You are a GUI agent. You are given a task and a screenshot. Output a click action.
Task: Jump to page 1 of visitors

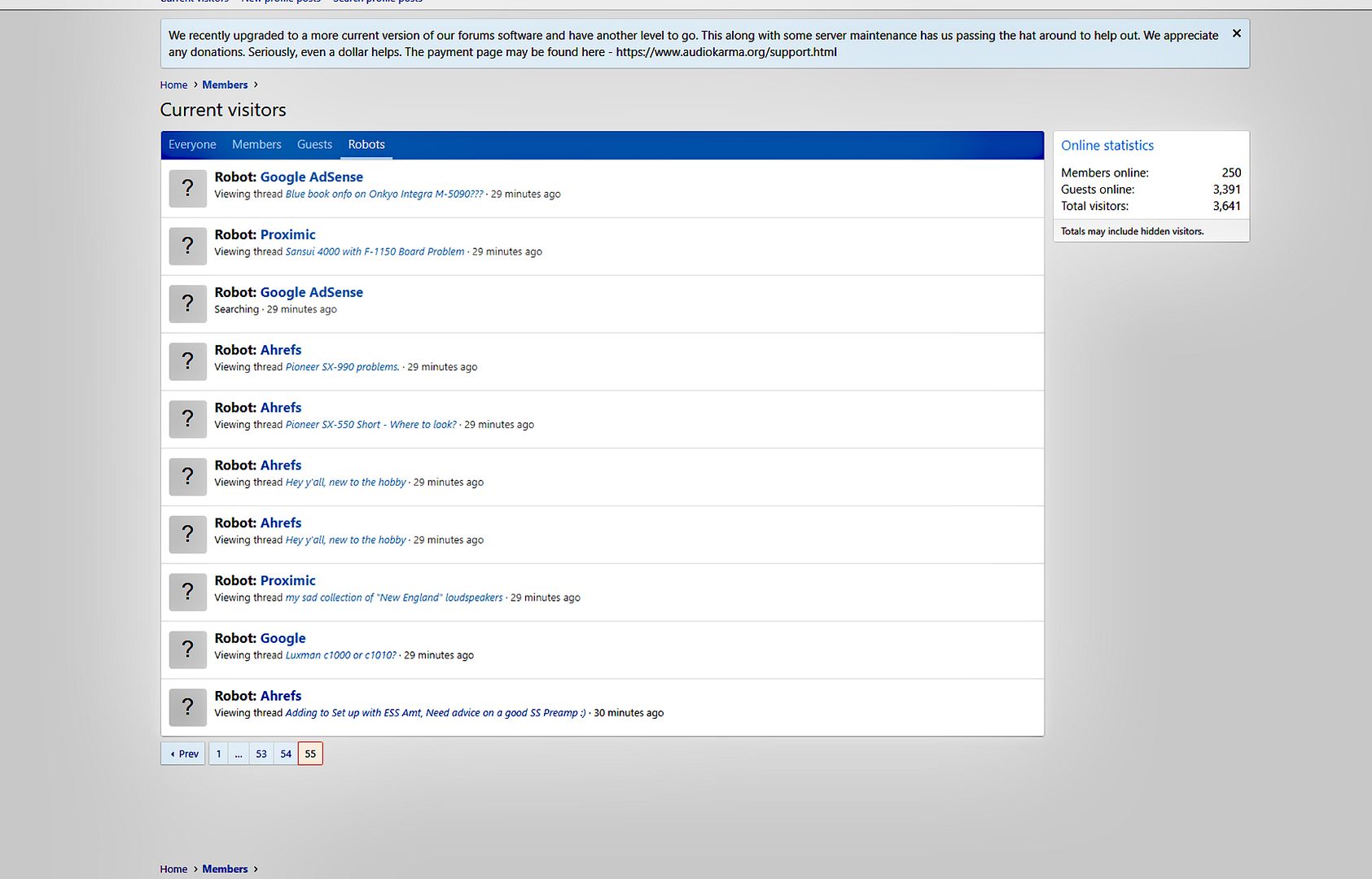tap(218, 754)
